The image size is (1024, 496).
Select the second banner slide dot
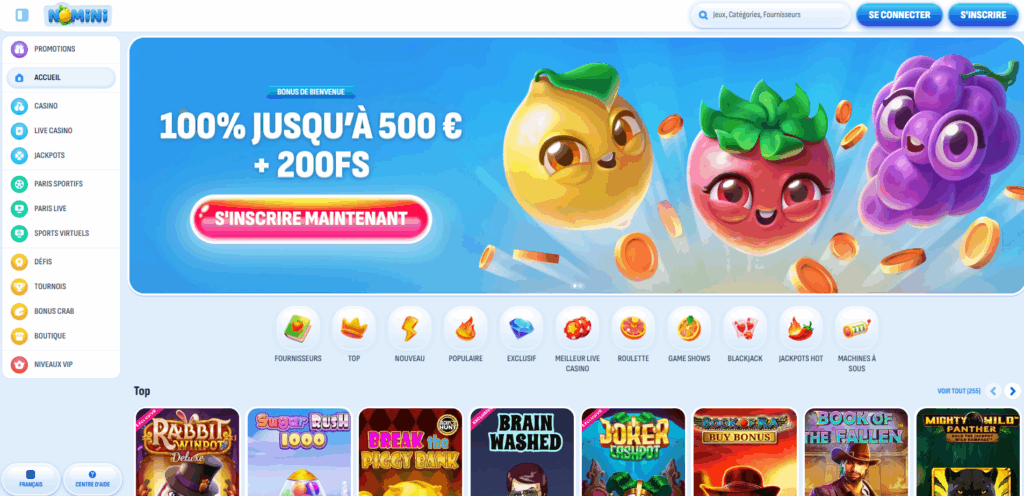580,286
